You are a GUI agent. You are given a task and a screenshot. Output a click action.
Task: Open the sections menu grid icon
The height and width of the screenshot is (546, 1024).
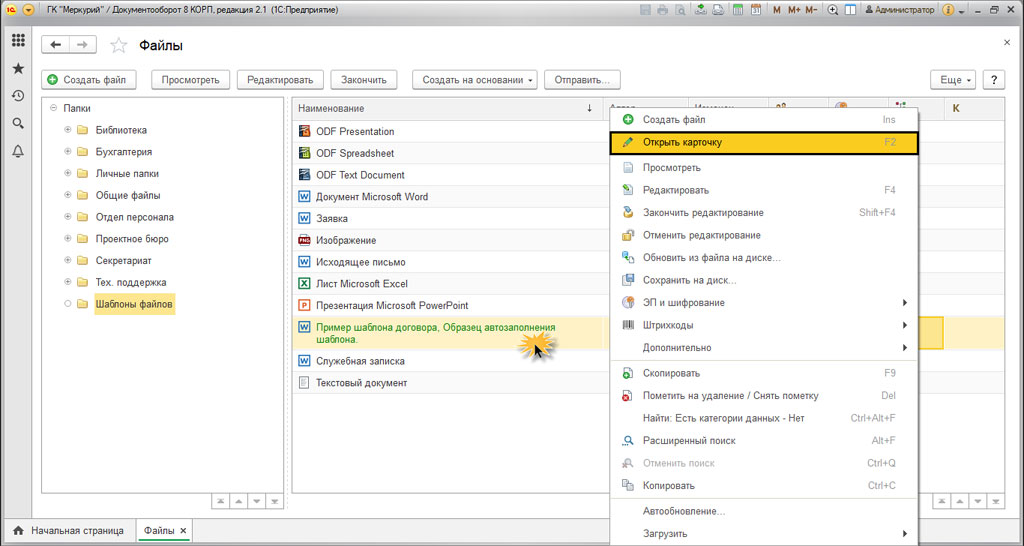tap(18, 41)
